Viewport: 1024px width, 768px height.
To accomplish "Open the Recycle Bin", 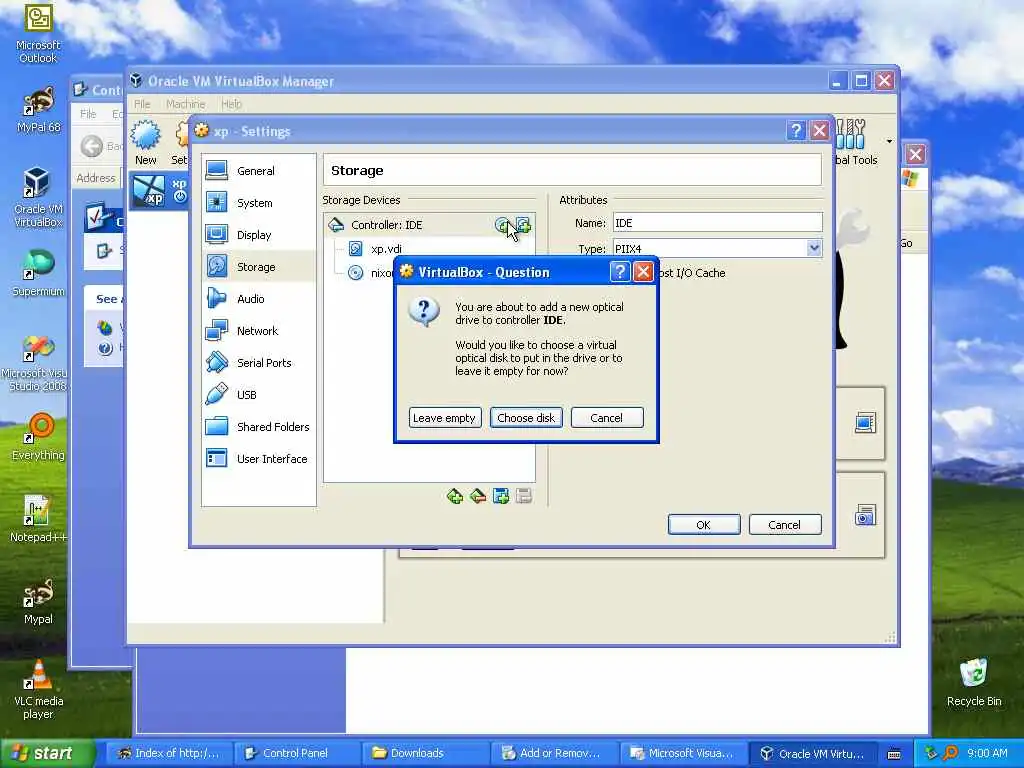I will click(974, 683).
